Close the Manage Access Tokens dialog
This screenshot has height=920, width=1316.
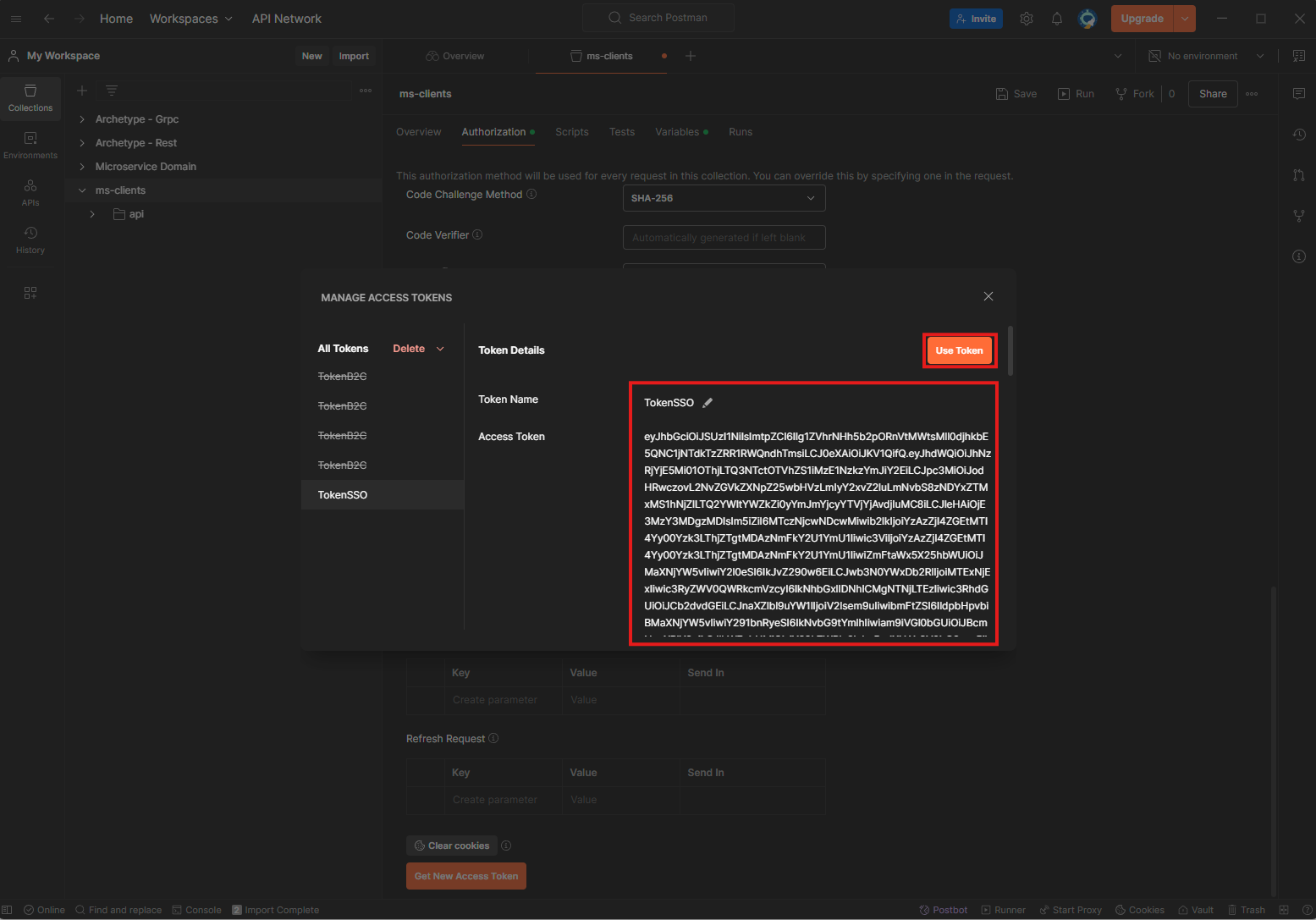(x=988, y=296)
